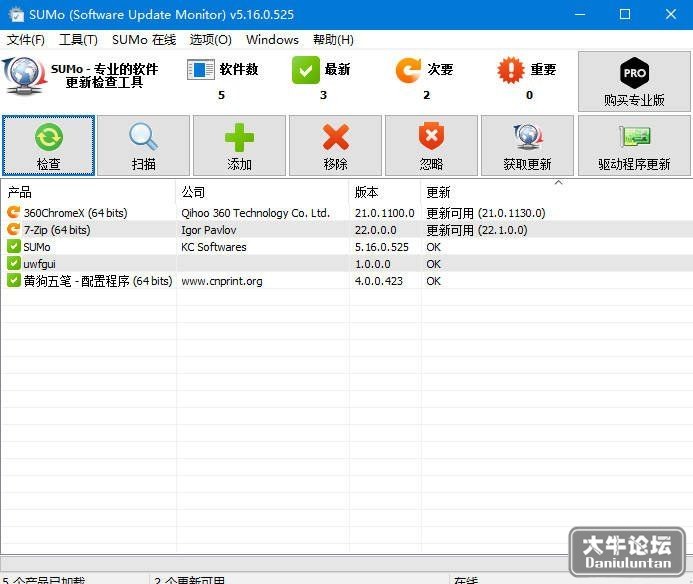Open 驱动程序更新 driver update
Viewport: 693px width, 584px height.
pos(634,145)
